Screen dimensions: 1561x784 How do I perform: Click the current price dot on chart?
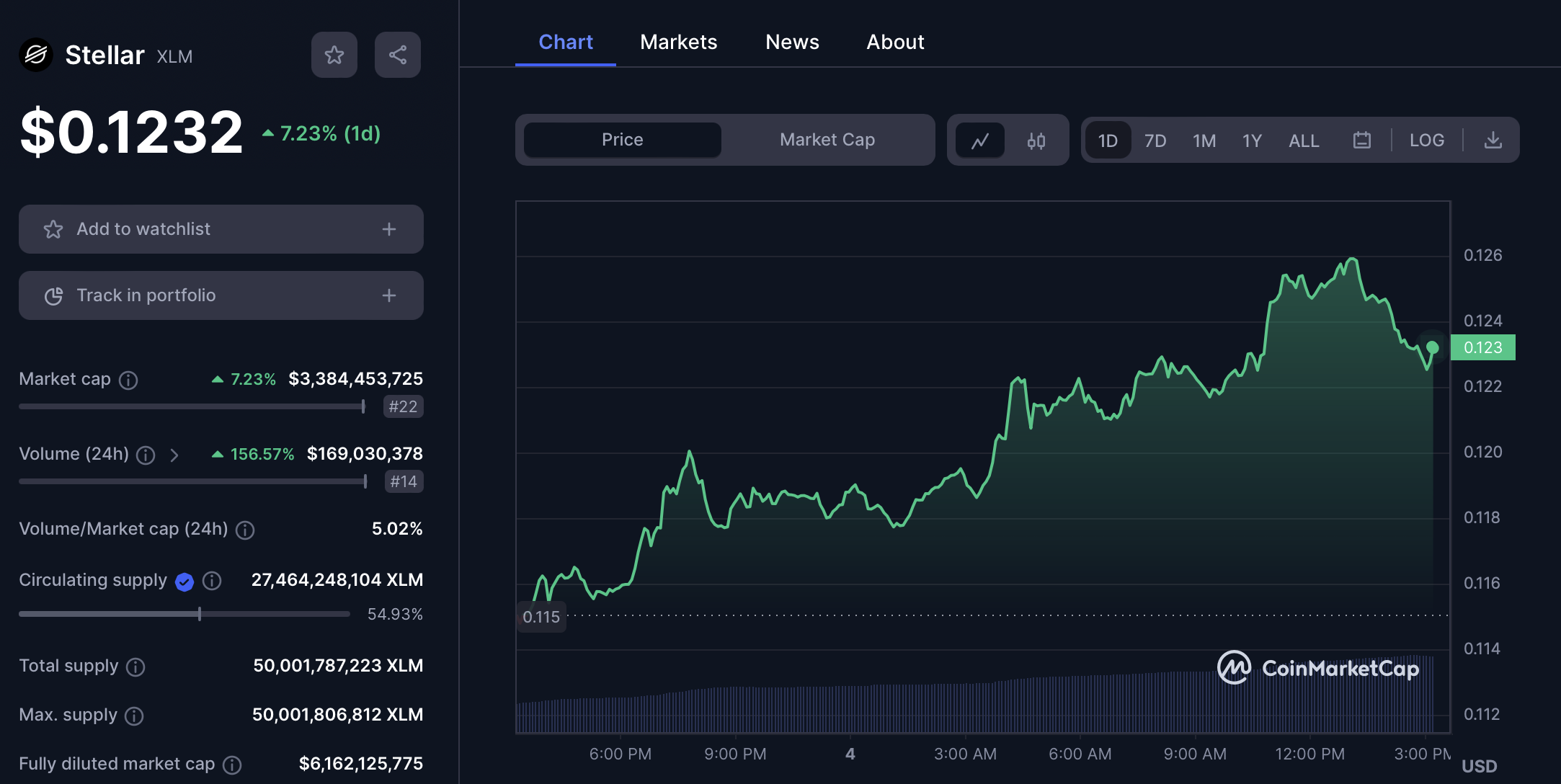coord(1433,347)
